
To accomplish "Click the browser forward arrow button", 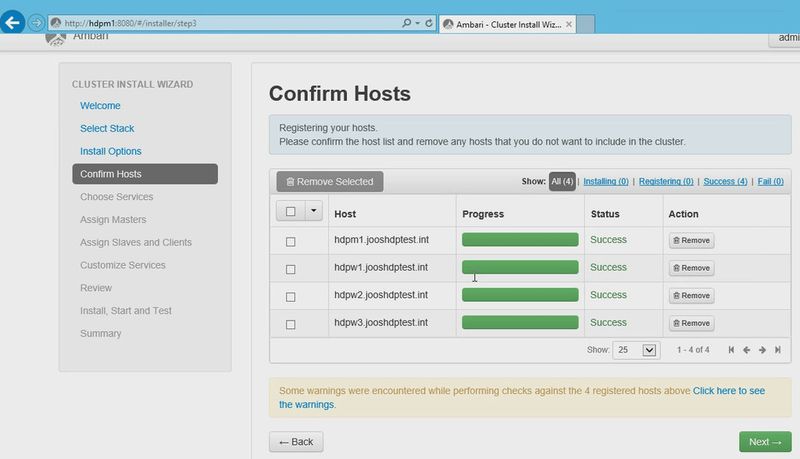I will (36, 23).
